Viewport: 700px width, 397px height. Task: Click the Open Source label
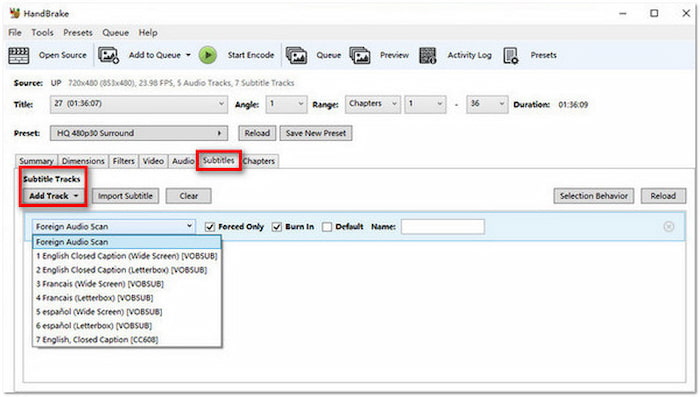point(62,55)
